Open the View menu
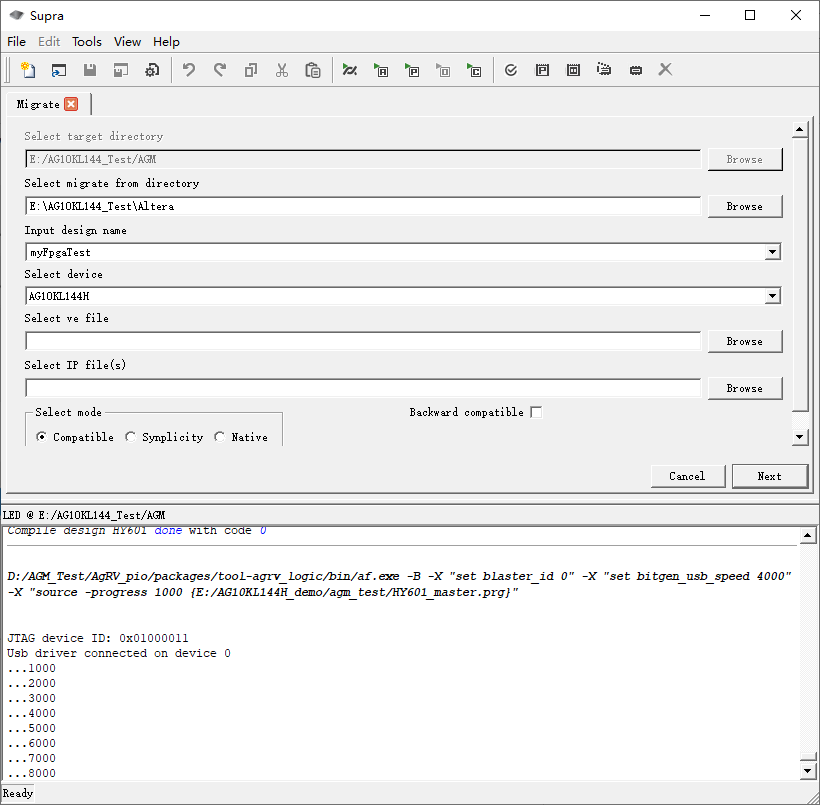Screen dimensions: 820x805 click(x=128, y=42)
